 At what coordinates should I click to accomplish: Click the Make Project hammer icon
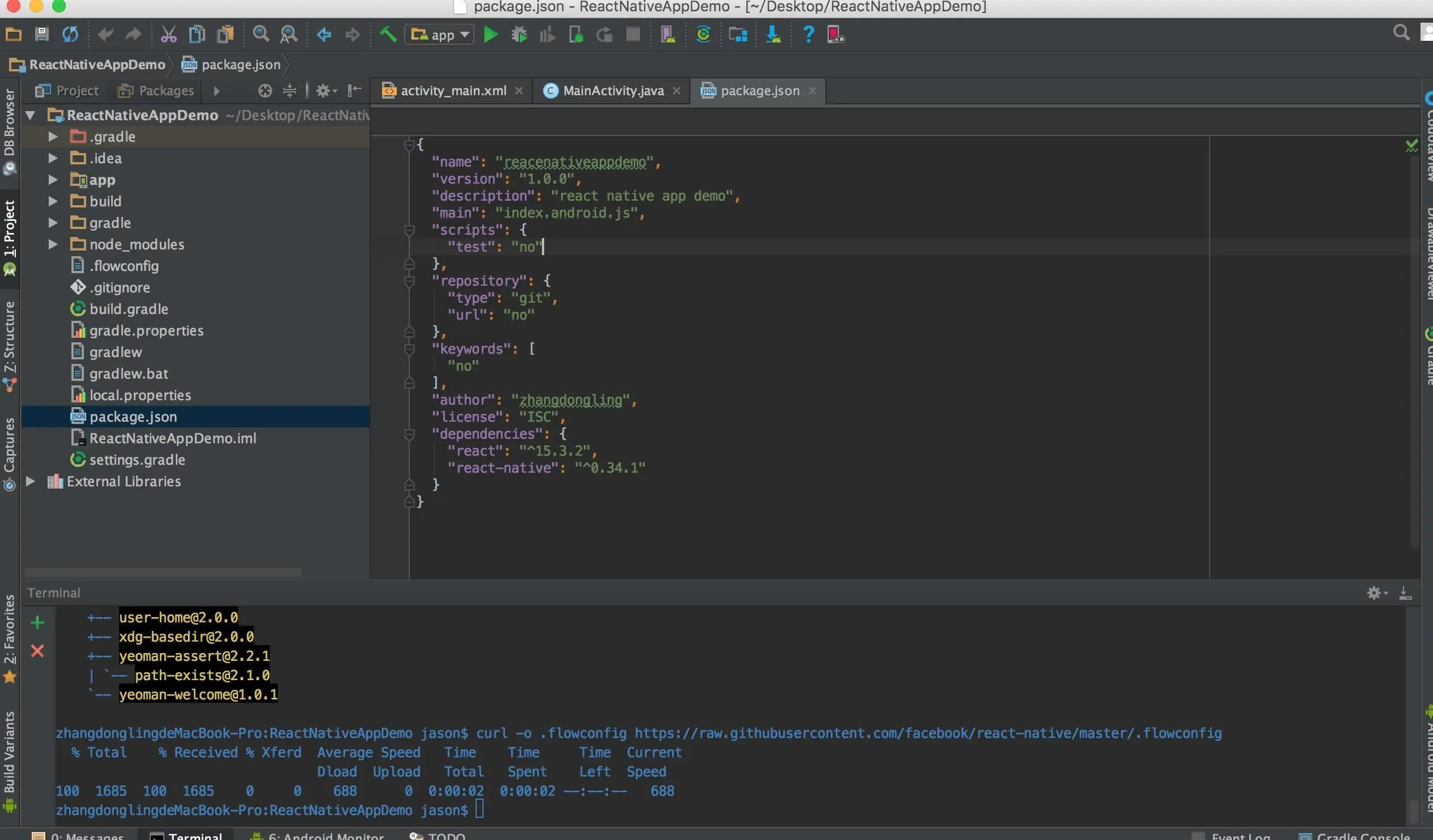pyautogui.click(x=388, y=34)
